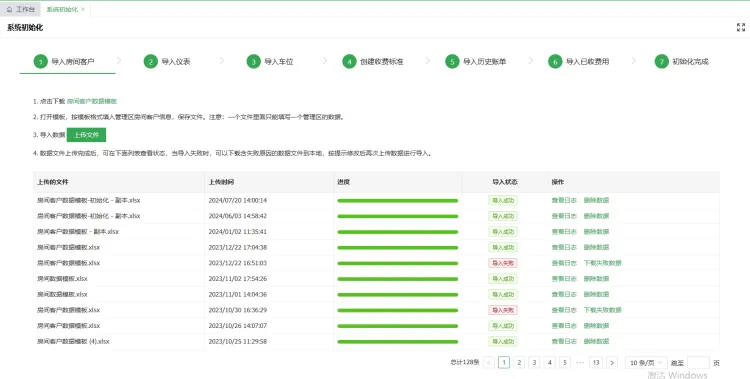Click the pagination ellipsis
Image resolution: width=750 pixels, height=379 pixels.
(x=580, y=363)
